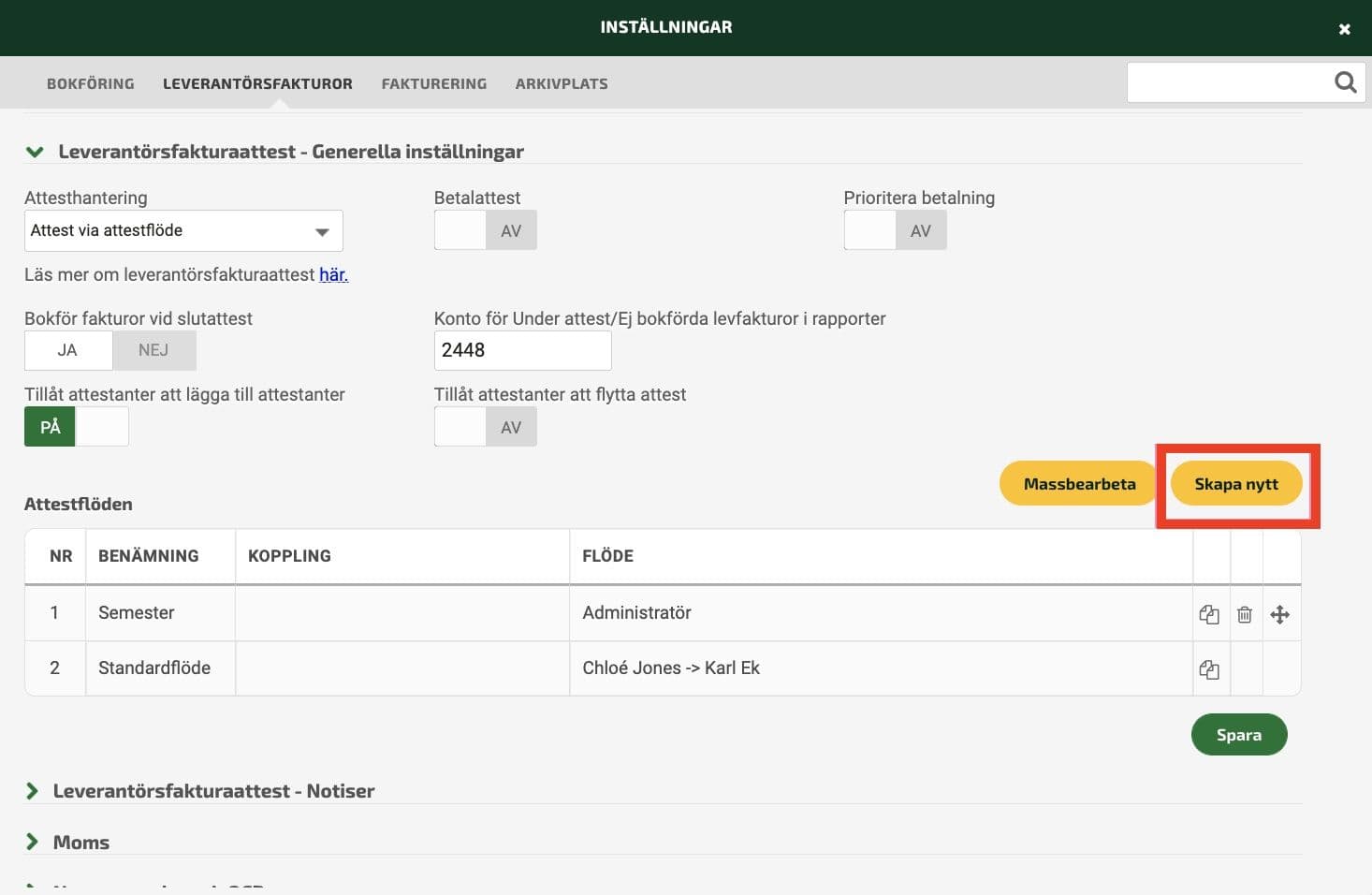
Task: Toggle the Betalattest switch
Action: pos(486,230)
